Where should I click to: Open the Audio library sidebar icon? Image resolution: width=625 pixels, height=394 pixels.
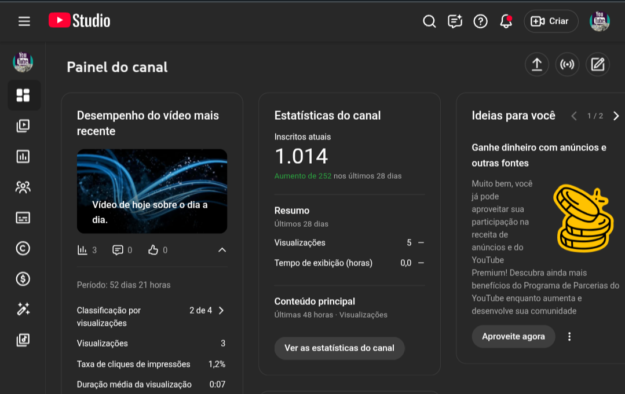23,340
